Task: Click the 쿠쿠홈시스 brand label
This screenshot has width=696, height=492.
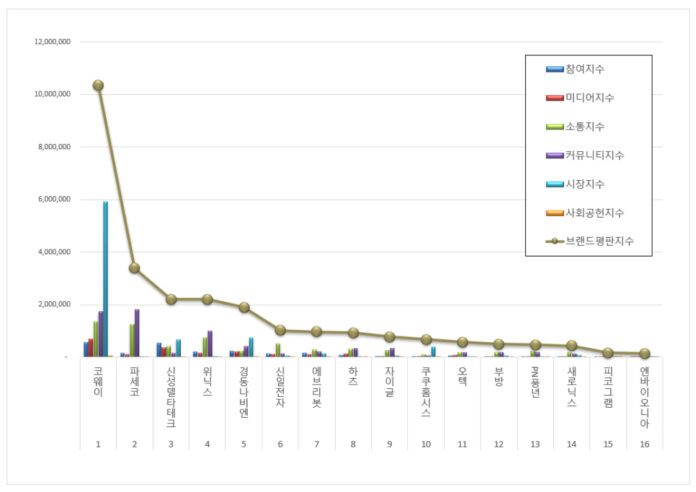Action: tap(426, 392)
